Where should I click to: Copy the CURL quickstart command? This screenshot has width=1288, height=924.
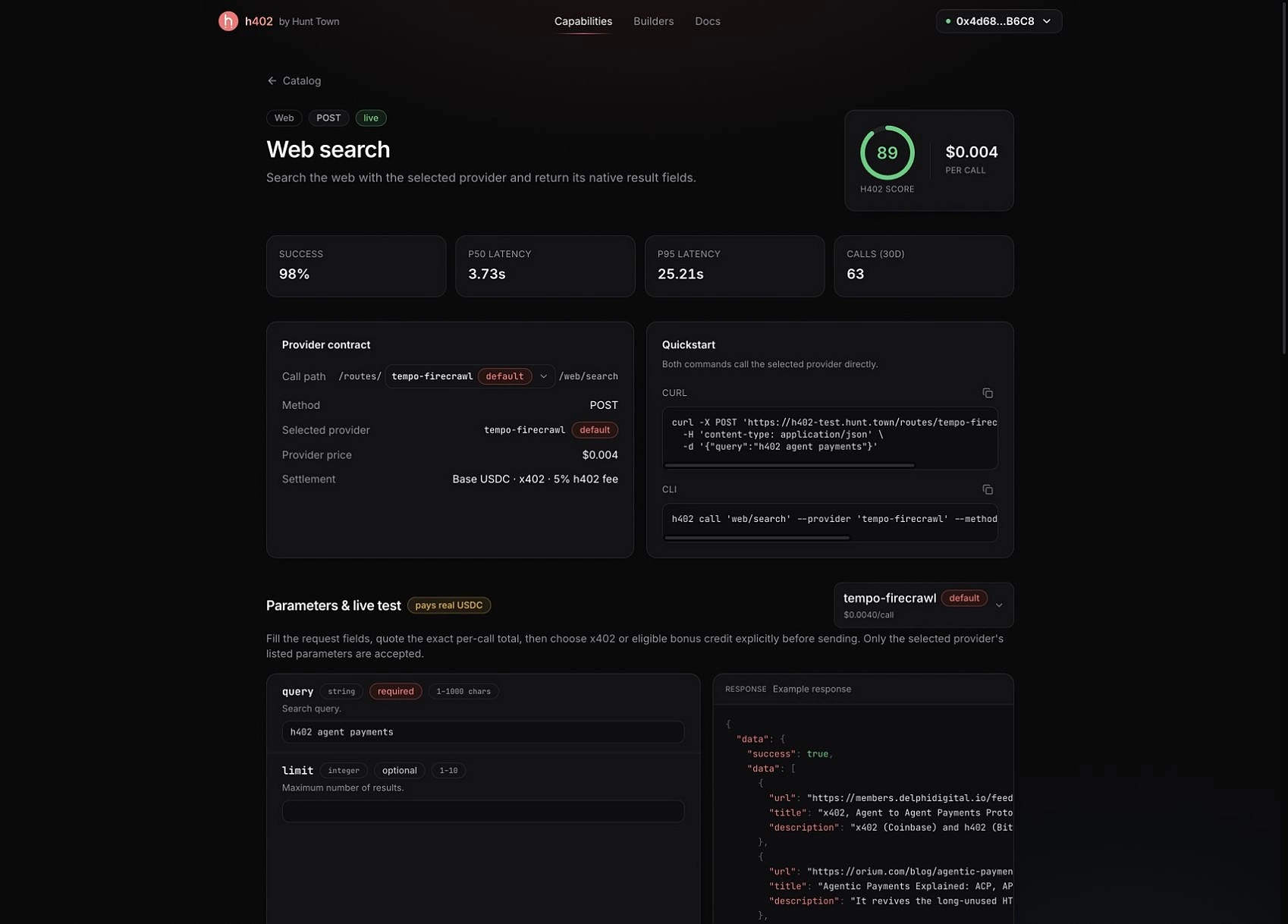pyautogui.click(x=987, y=393)
